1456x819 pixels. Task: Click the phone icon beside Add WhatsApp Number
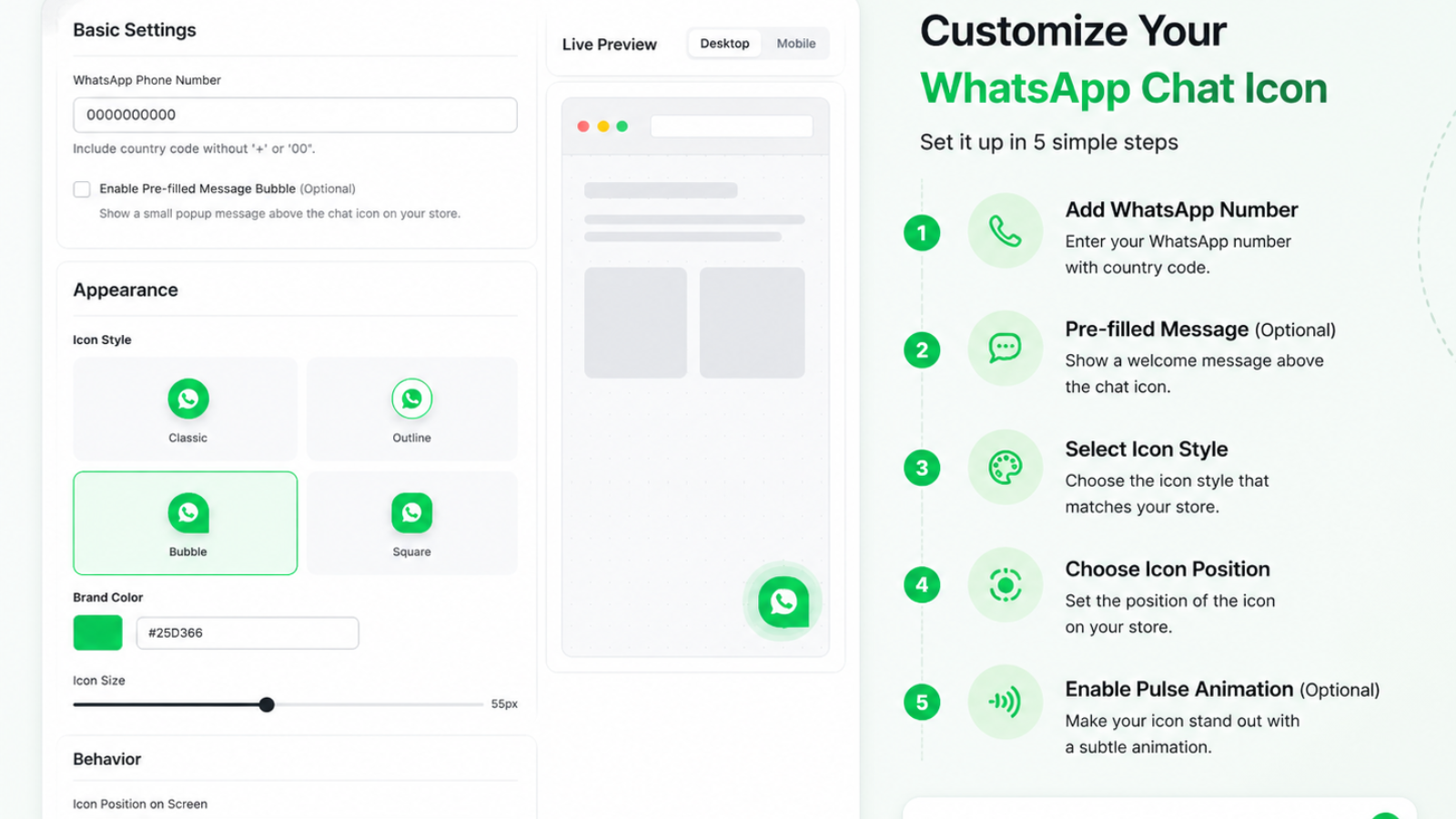1005,231
